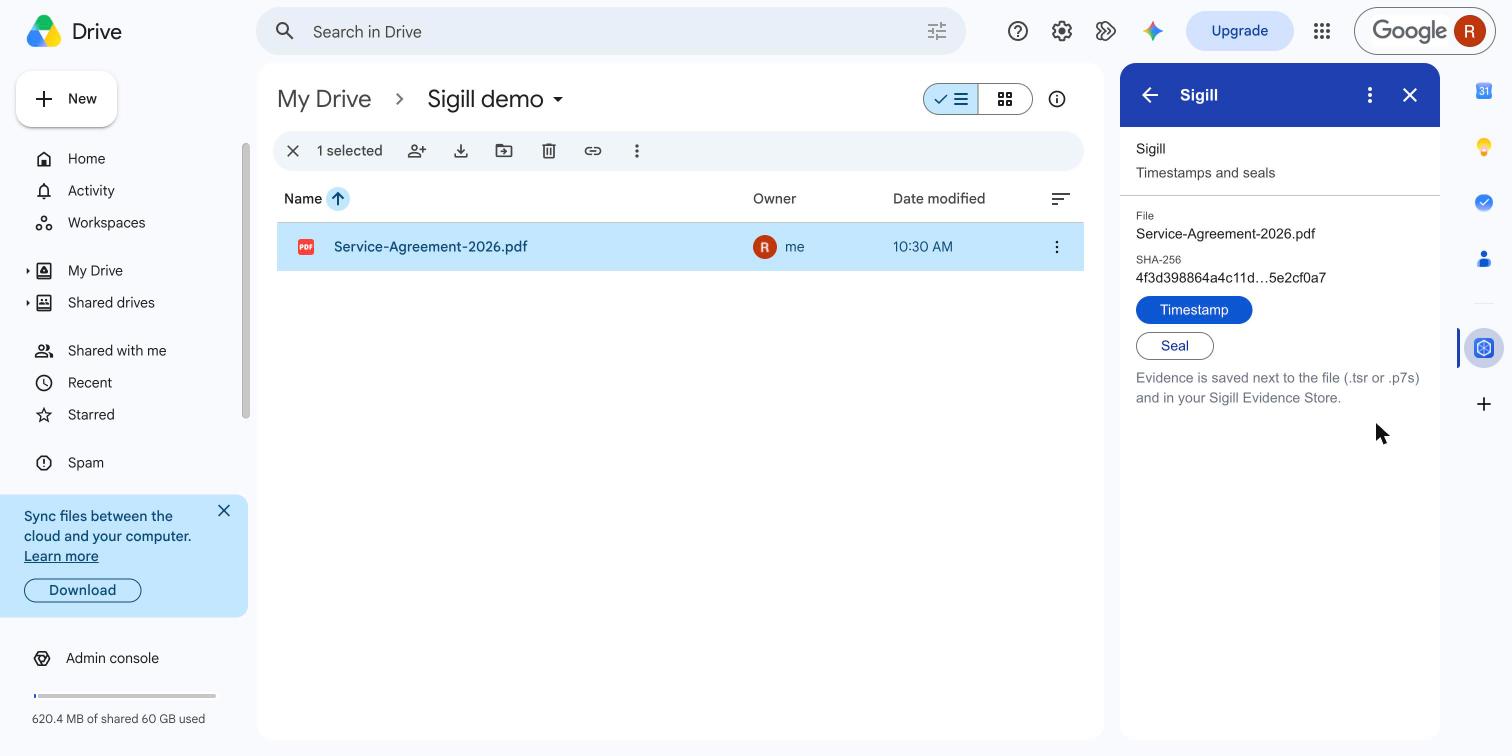Download the selected file via toolbar
The image size is (1512, 756).
click(x=461, y=151)
